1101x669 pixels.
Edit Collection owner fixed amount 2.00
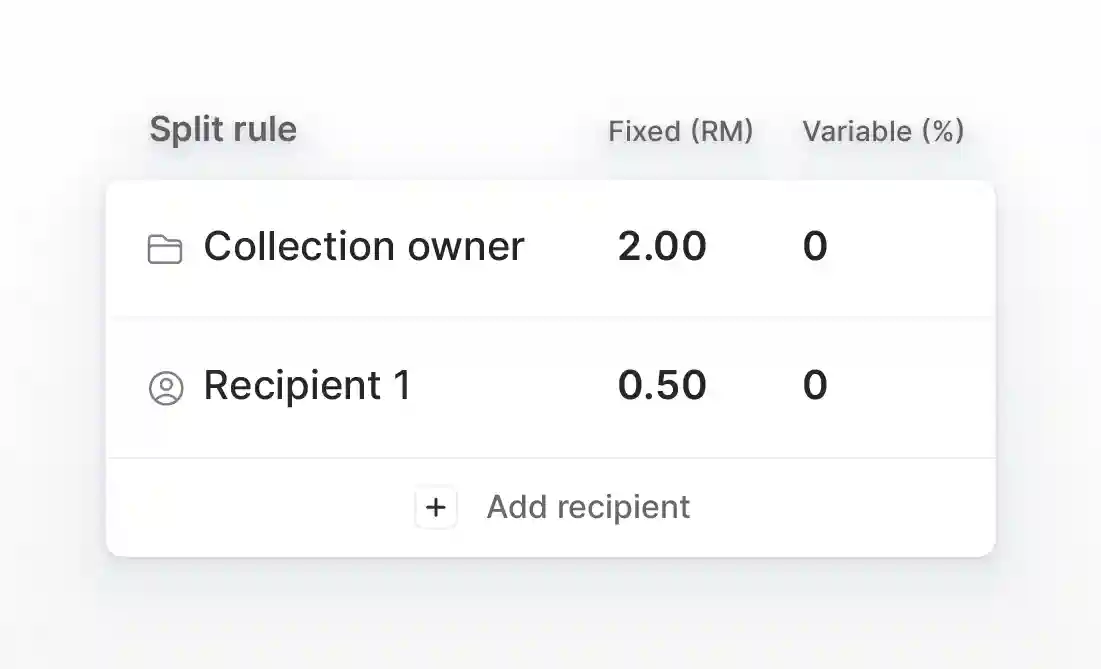coord(662,246)
